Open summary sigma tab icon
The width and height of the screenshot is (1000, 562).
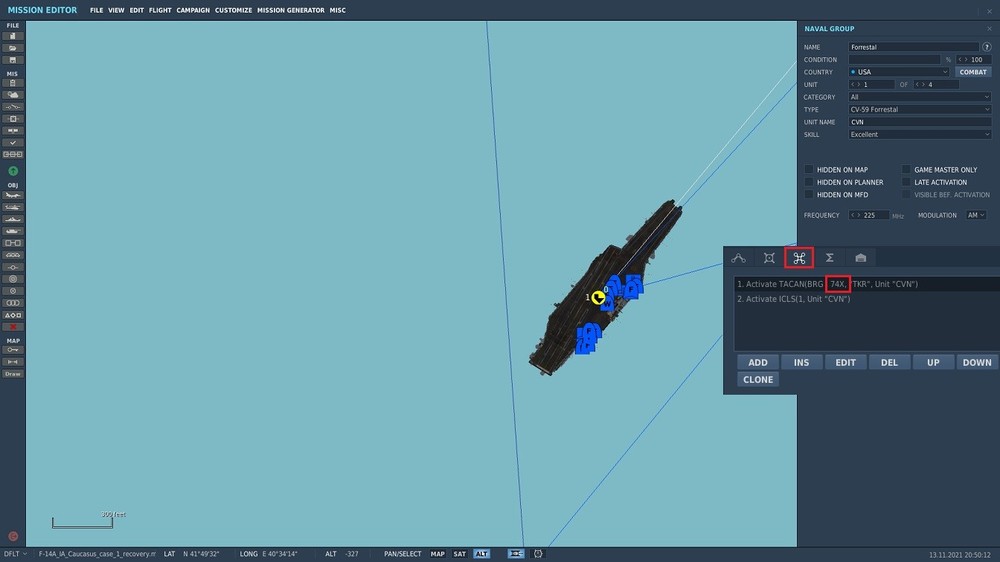(x=830, y=258)
